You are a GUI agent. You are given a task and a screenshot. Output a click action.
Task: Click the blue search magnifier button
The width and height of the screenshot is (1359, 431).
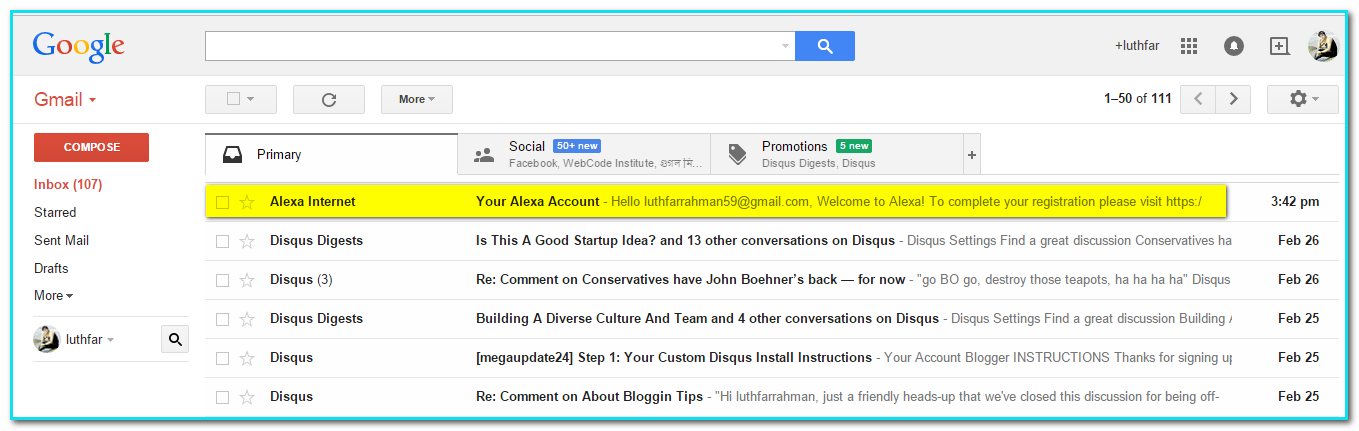[x=824, y=46]
